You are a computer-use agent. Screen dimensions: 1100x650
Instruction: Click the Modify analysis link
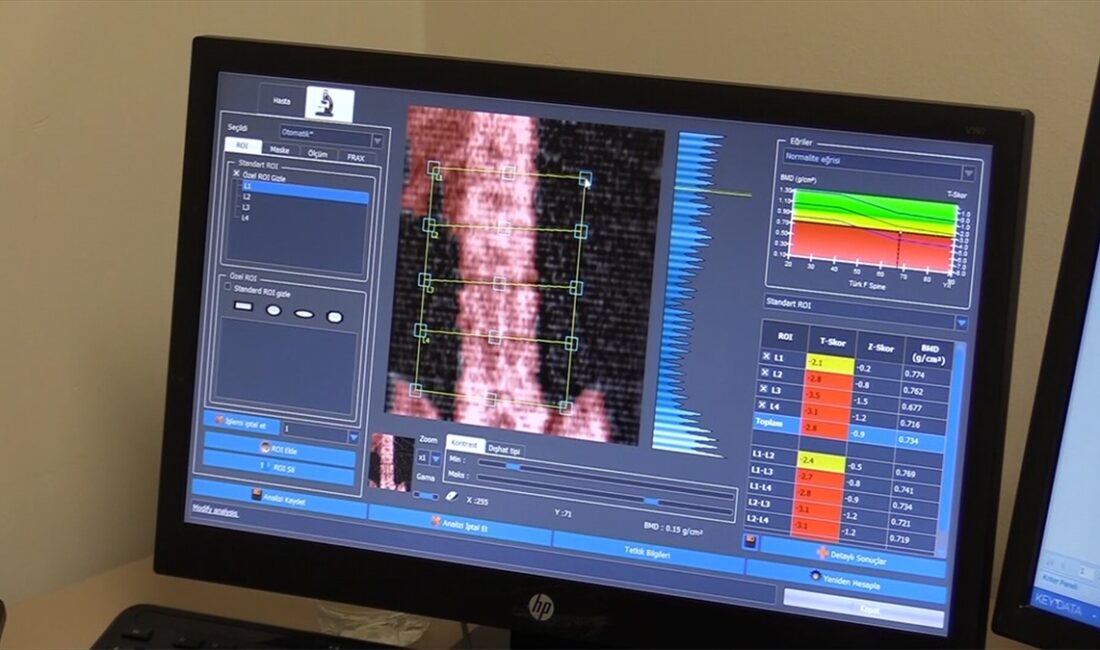click(x=215, y=510)
